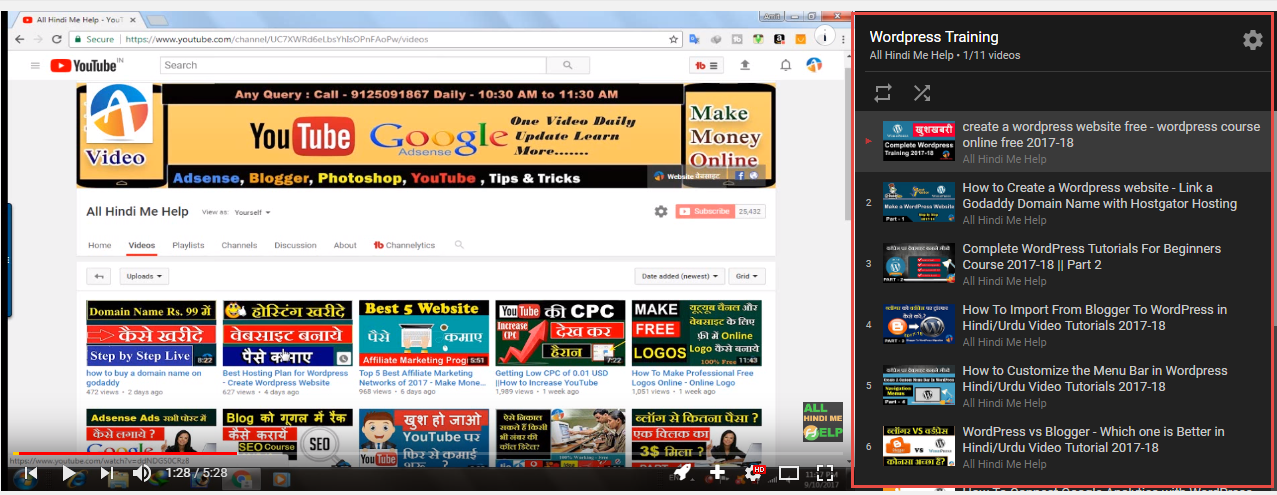Open the channel Home tab
This screenshot has height=495, width=1277.
100,245
